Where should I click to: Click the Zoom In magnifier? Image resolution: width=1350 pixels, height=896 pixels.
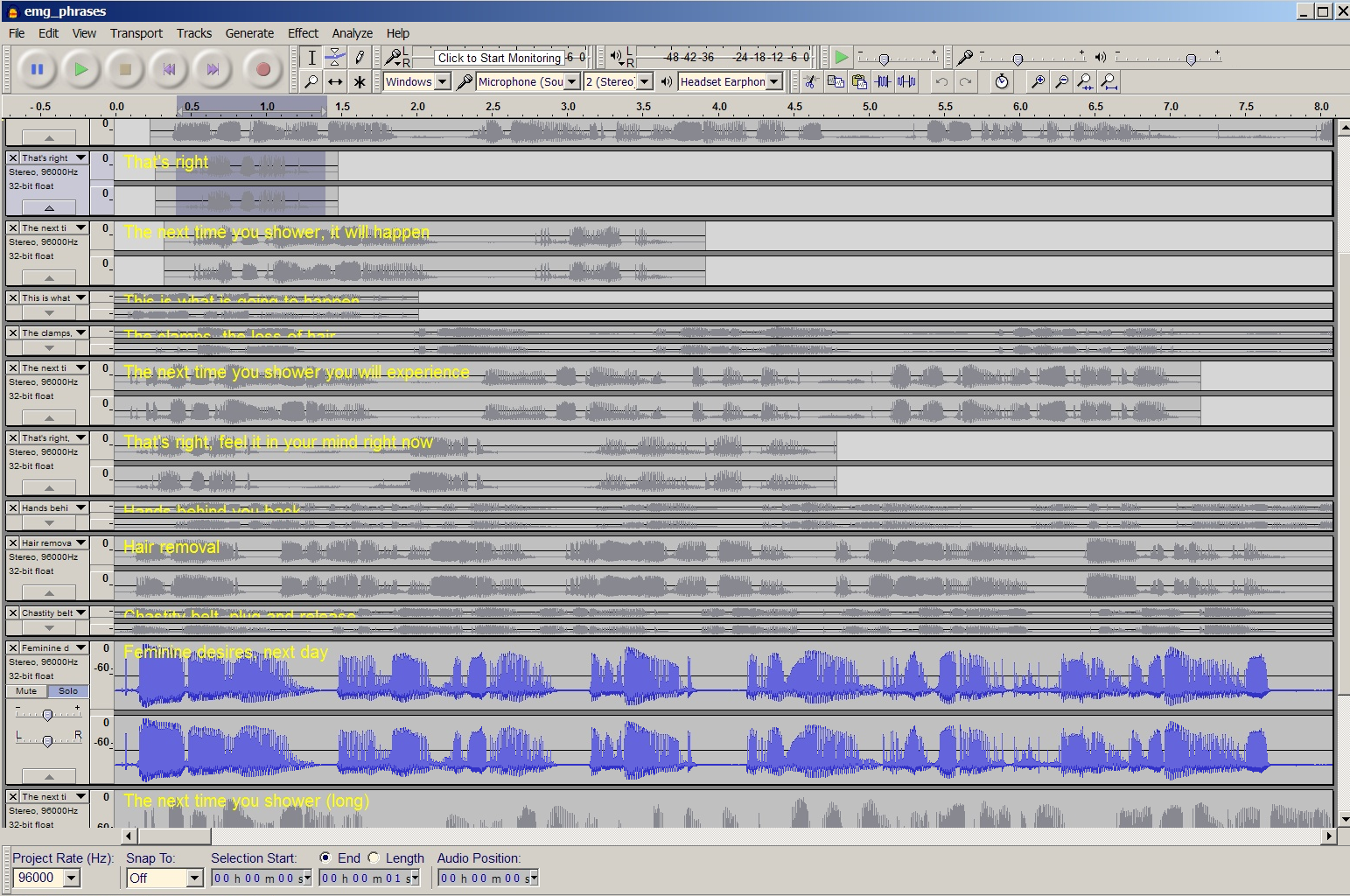(x=1038, y=81)
